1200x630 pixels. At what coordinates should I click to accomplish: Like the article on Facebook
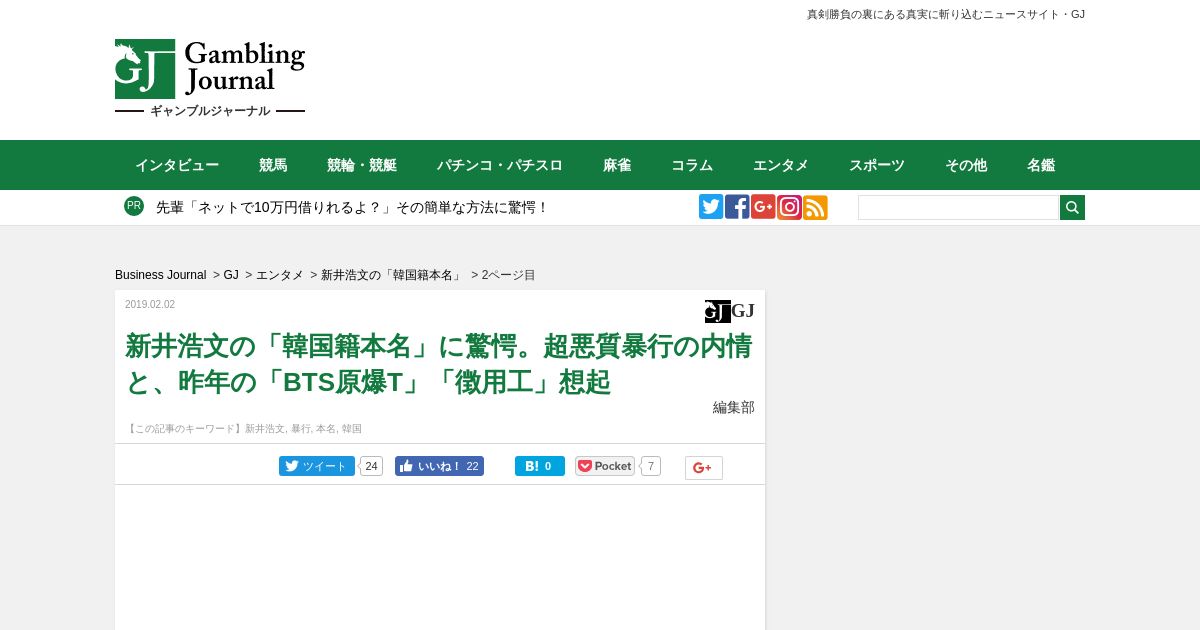pyautogui.click(x=439, y=466)
